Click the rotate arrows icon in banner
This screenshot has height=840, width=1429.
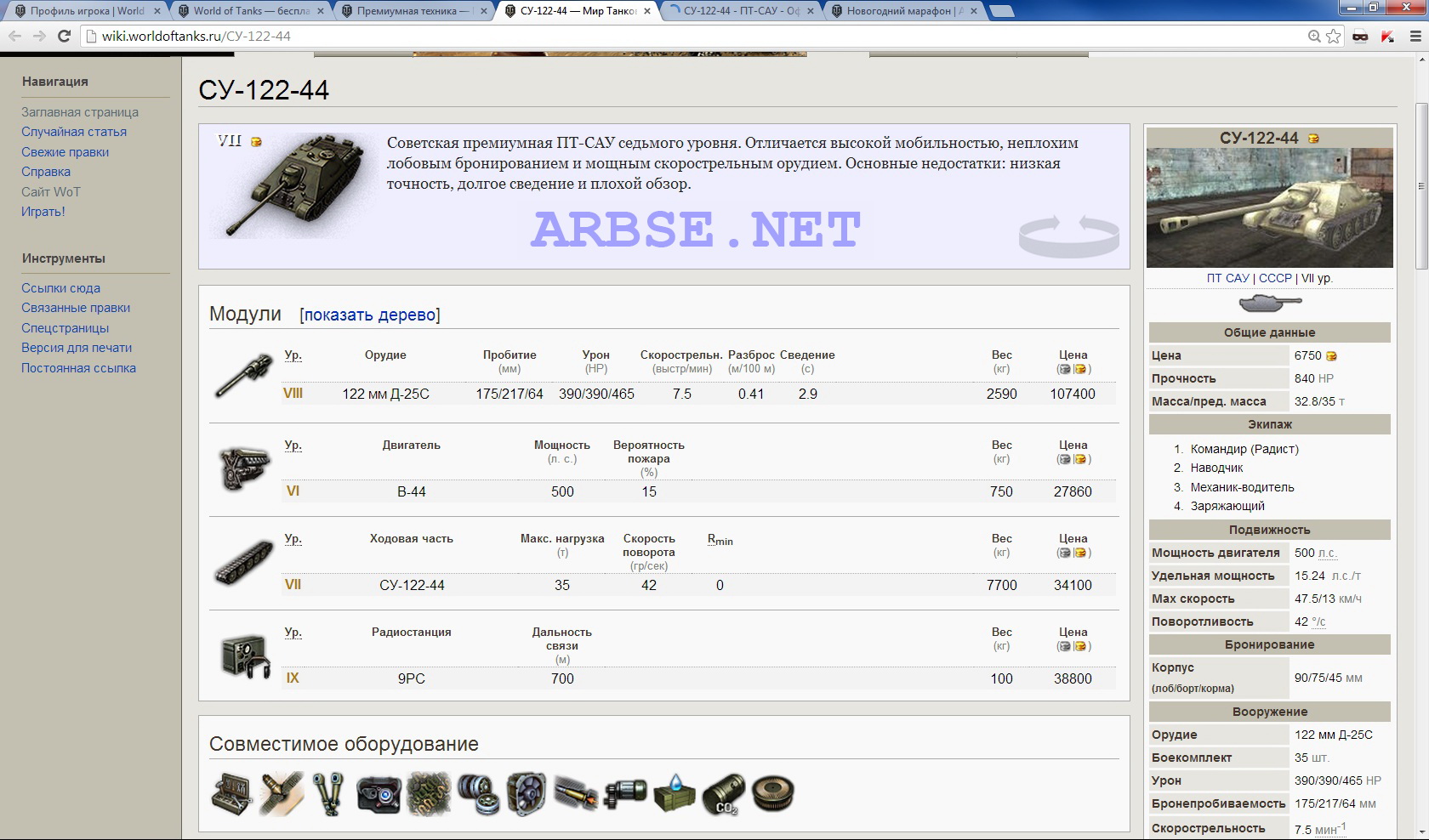tap(1068, 236)
